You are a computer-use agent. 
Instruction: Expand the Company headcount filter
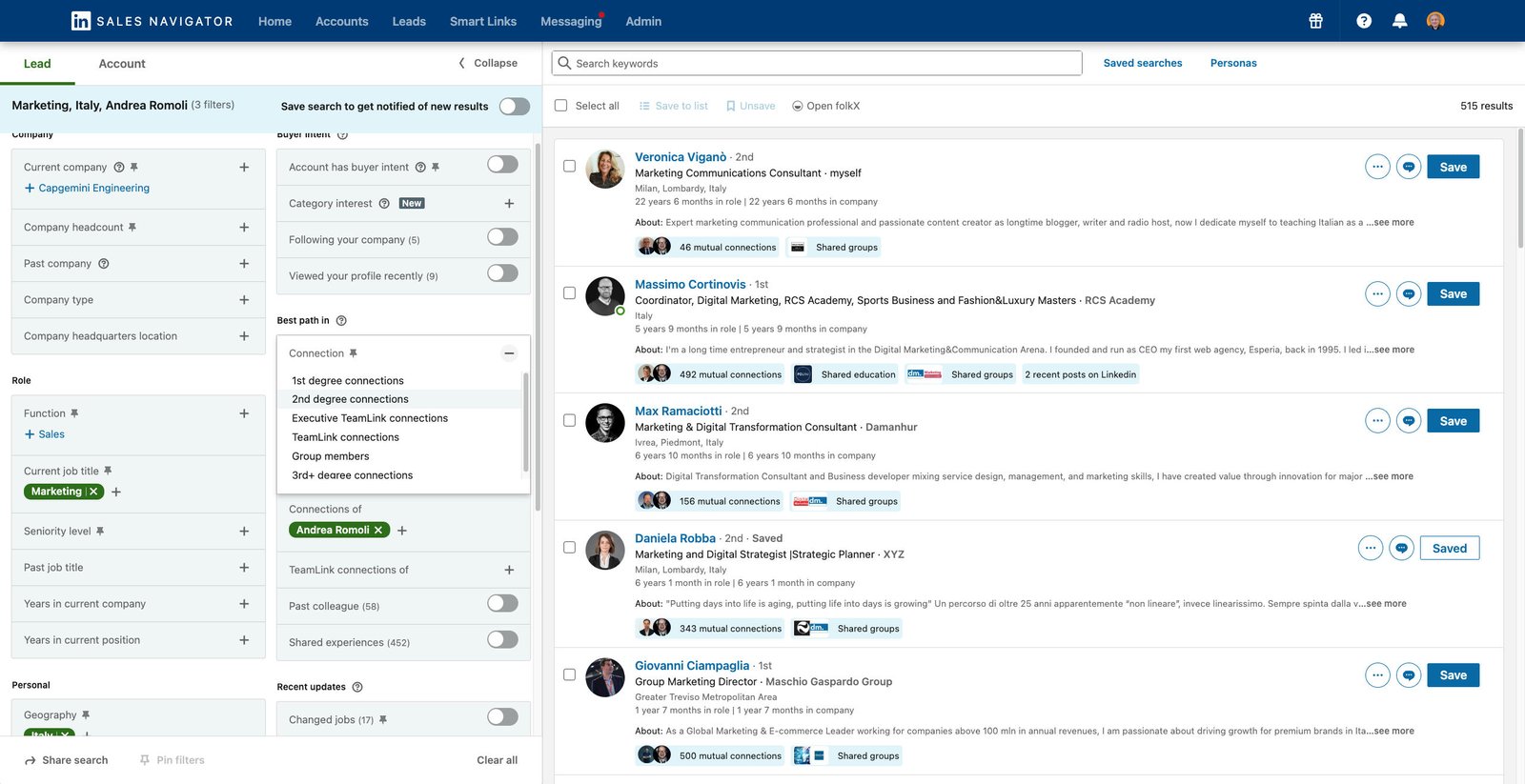(244, 227)
